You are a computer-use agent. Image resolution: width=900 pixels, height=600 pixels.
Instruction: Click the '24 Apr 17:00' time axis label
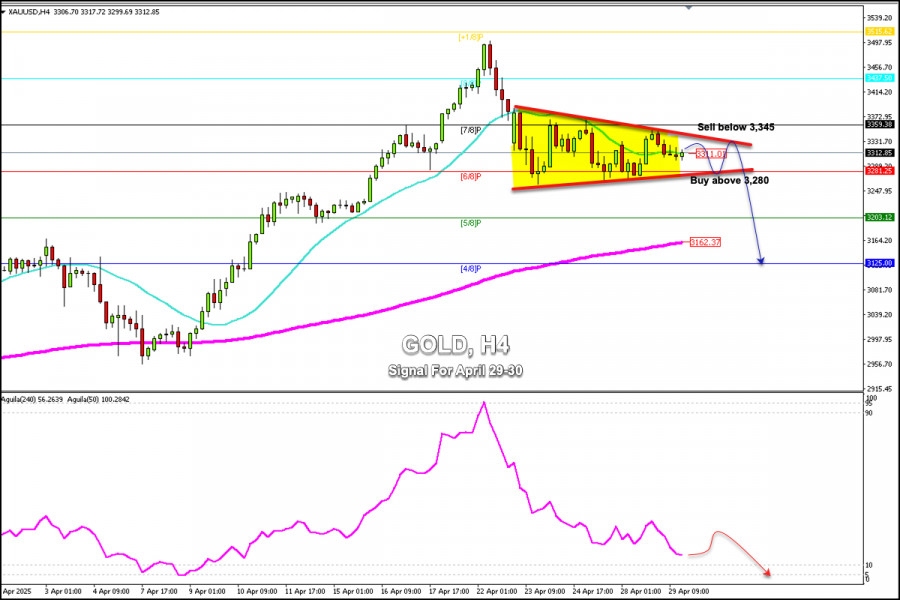click(593, 591)
